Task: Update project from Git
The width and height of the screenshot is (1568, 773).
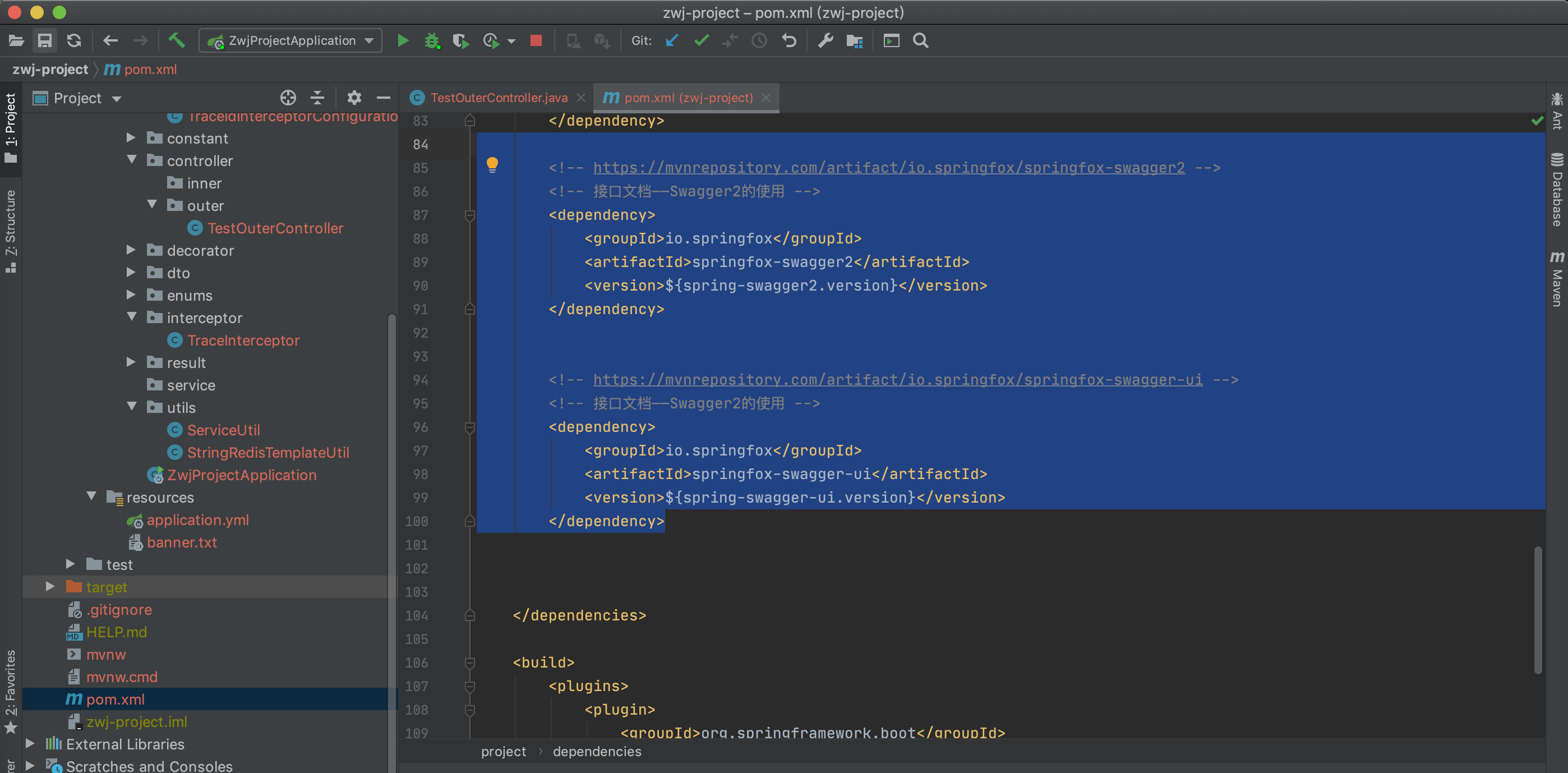Action: (671, 40)
